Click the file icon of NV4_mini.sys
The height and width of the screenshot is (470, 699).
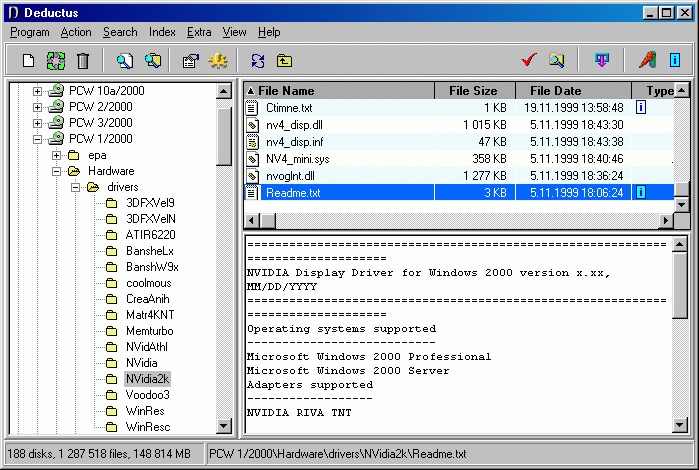(252, 159)
